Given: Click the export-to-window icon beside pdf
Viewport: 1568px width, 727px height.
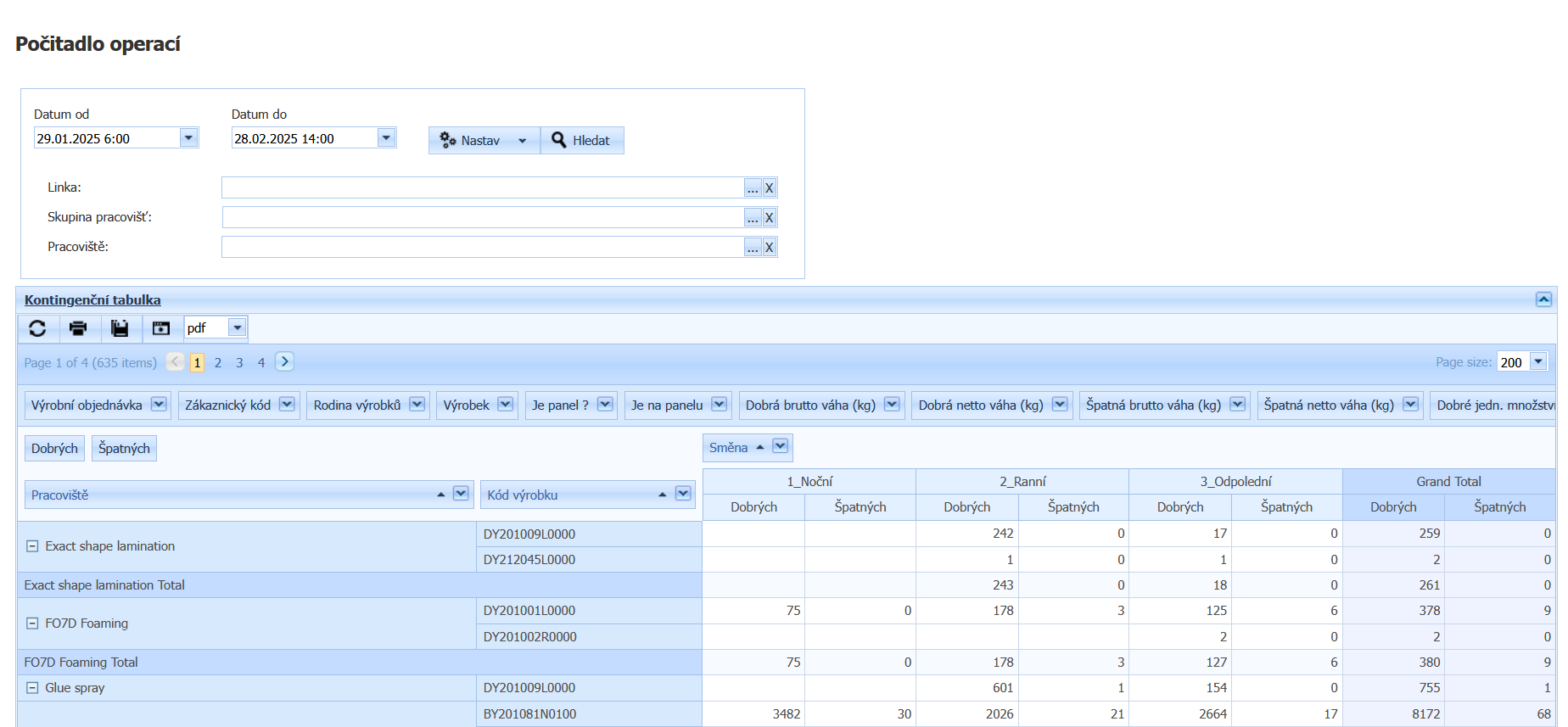Looking at the screenshot, I should click(x=161, y=328).
